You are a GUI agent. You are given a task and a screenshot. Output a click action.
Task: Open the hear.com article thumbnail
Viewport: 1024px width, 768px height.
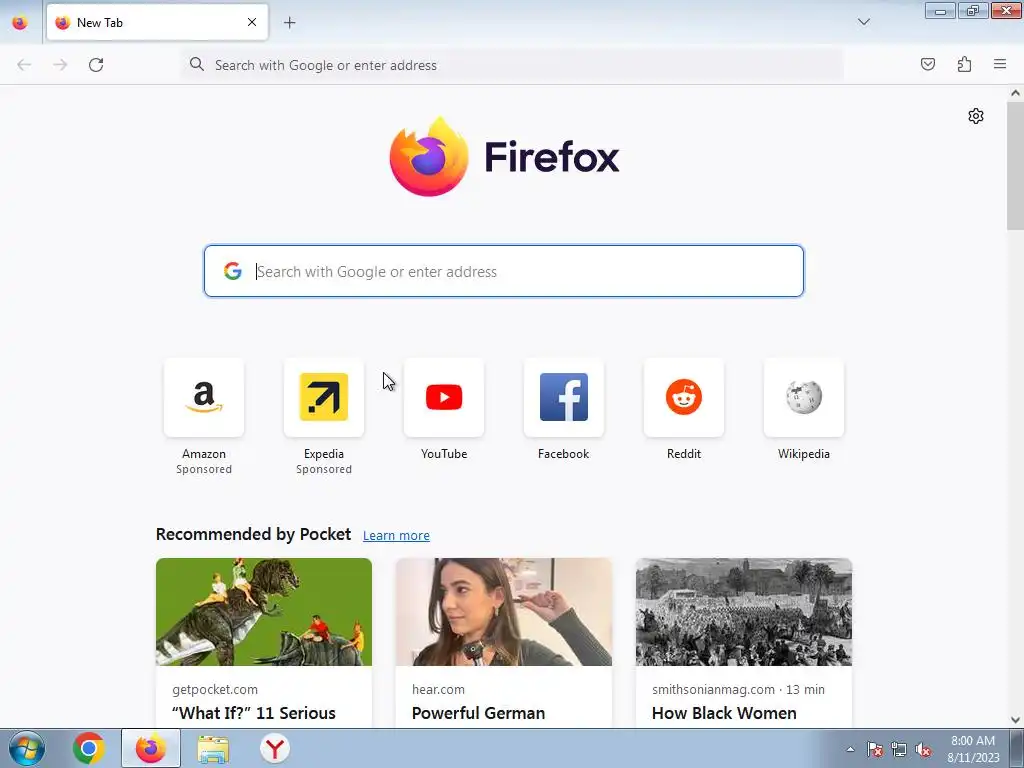pyautogui.click(x=504, y=612)
